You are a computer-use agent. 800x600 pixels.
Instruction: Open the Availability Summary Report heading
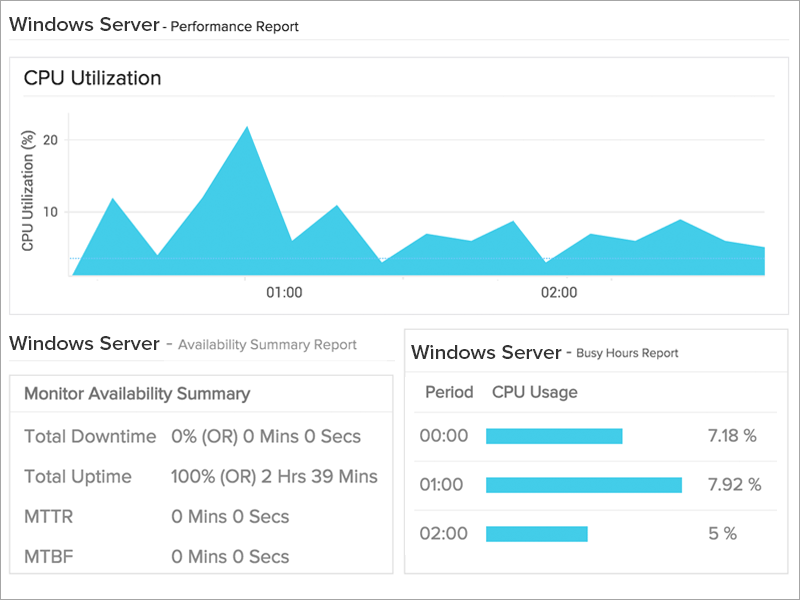tap(183, 344)
